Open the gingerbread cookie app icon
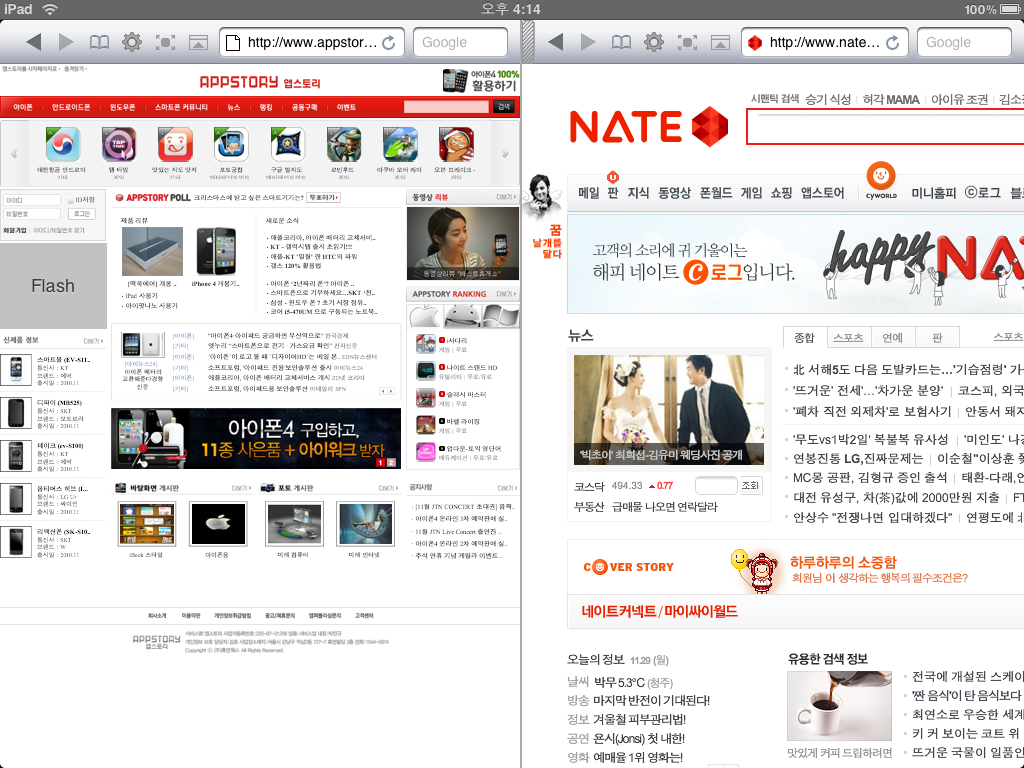The image size is (1024, 768). (x=456, y=144)
